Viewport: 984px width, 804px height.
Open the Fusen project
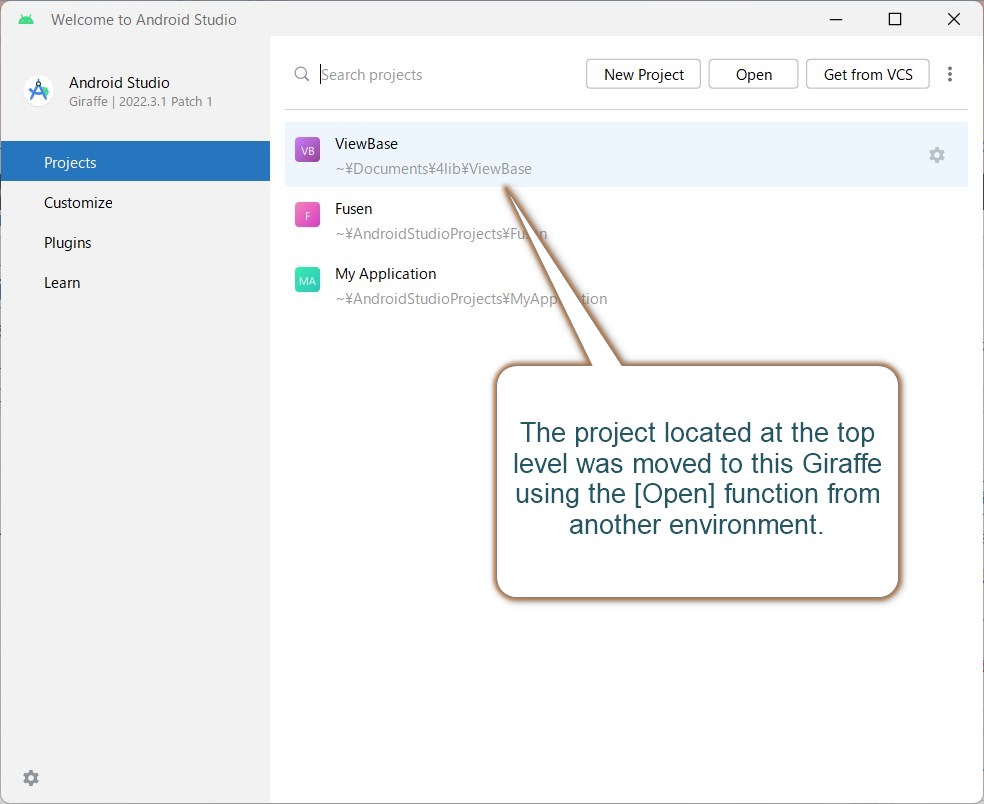626,220
